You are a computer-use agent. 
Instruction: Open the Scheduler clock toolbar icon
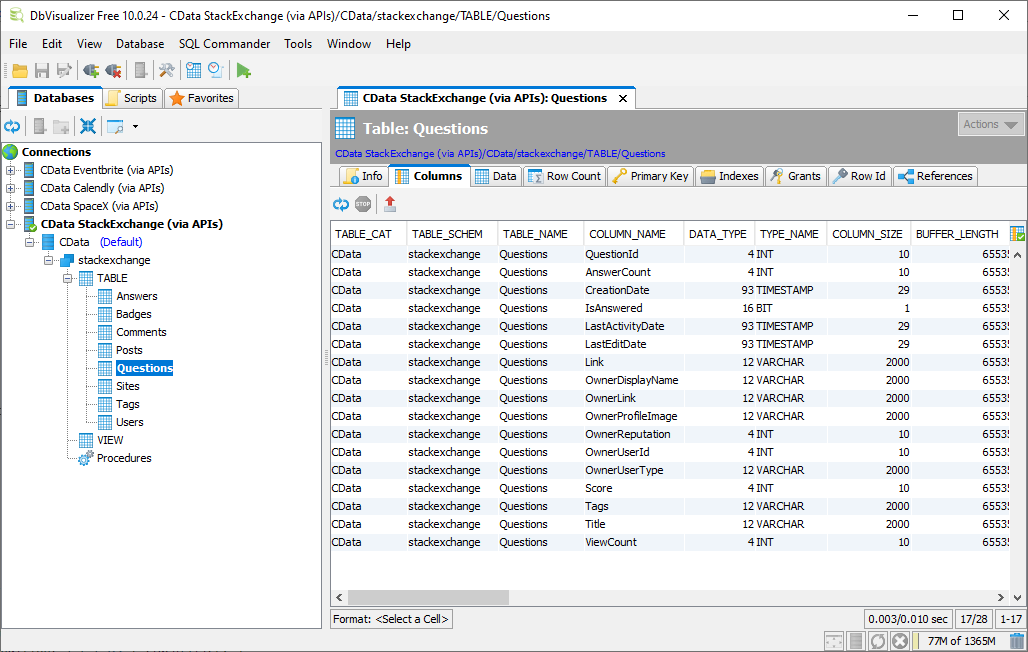(214, 69)
